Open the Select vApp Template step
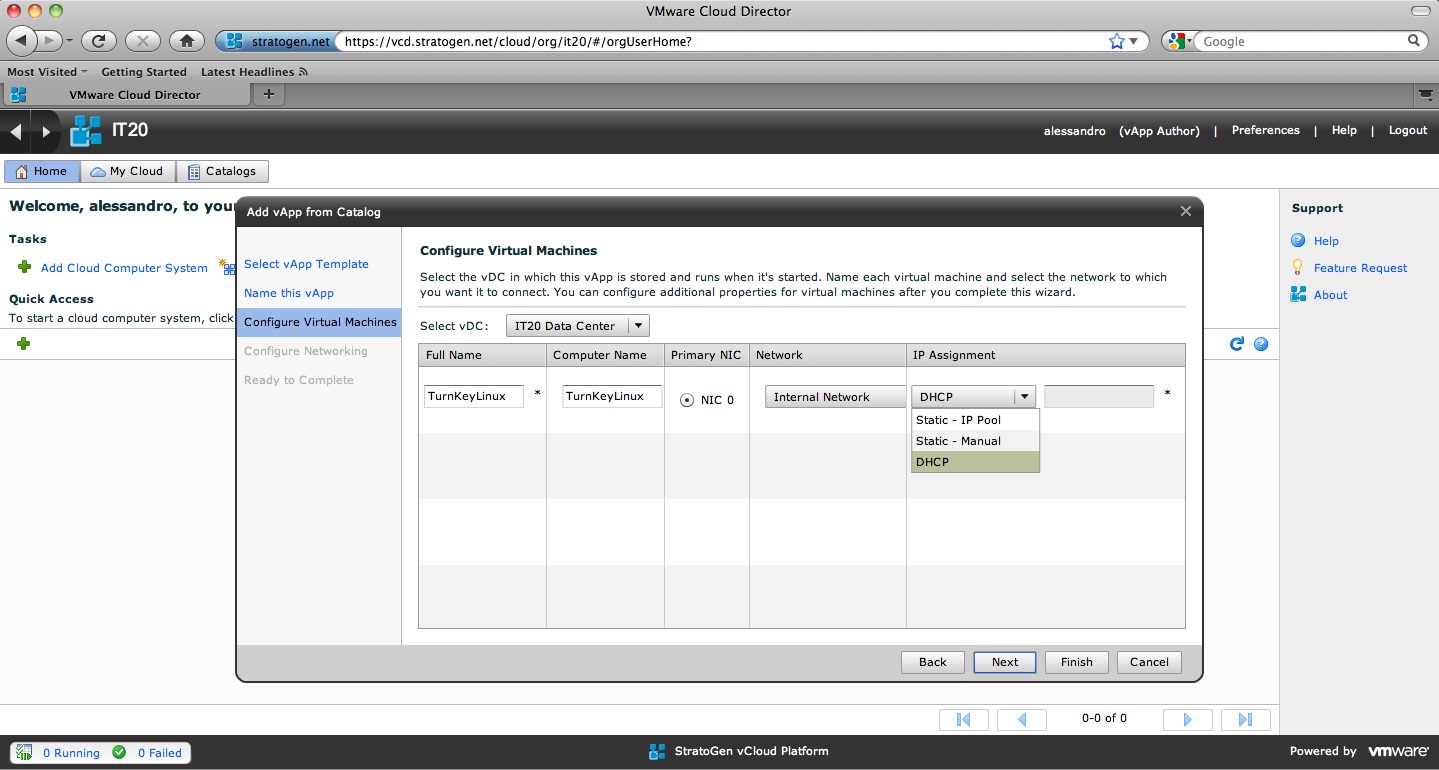The image size is (1439, 770). click(x=306, y=264)
